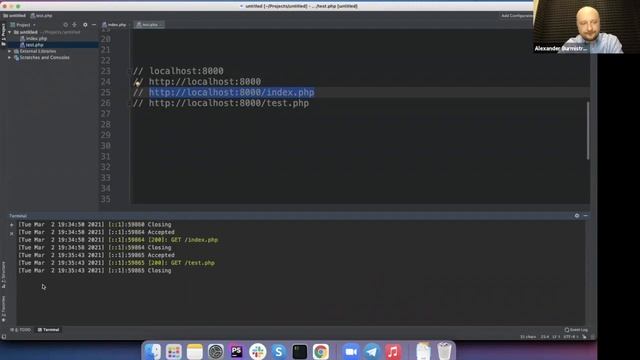Select index.php in the project tree

point(33,38)
